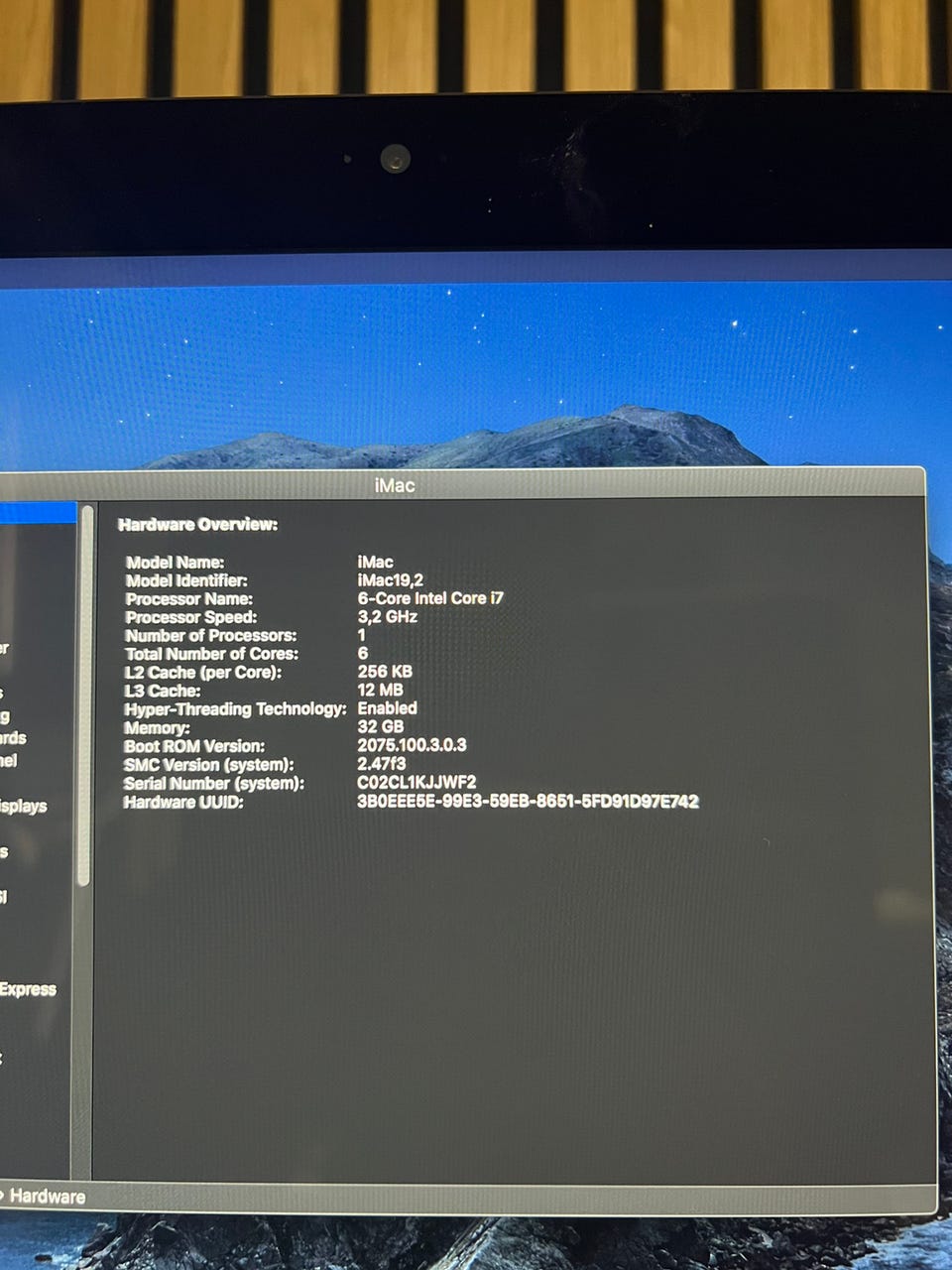Viewport: 952px width, 1270px height.
Task: Click the 'Number of Processors:' label
Action: [x=210, y=635]
